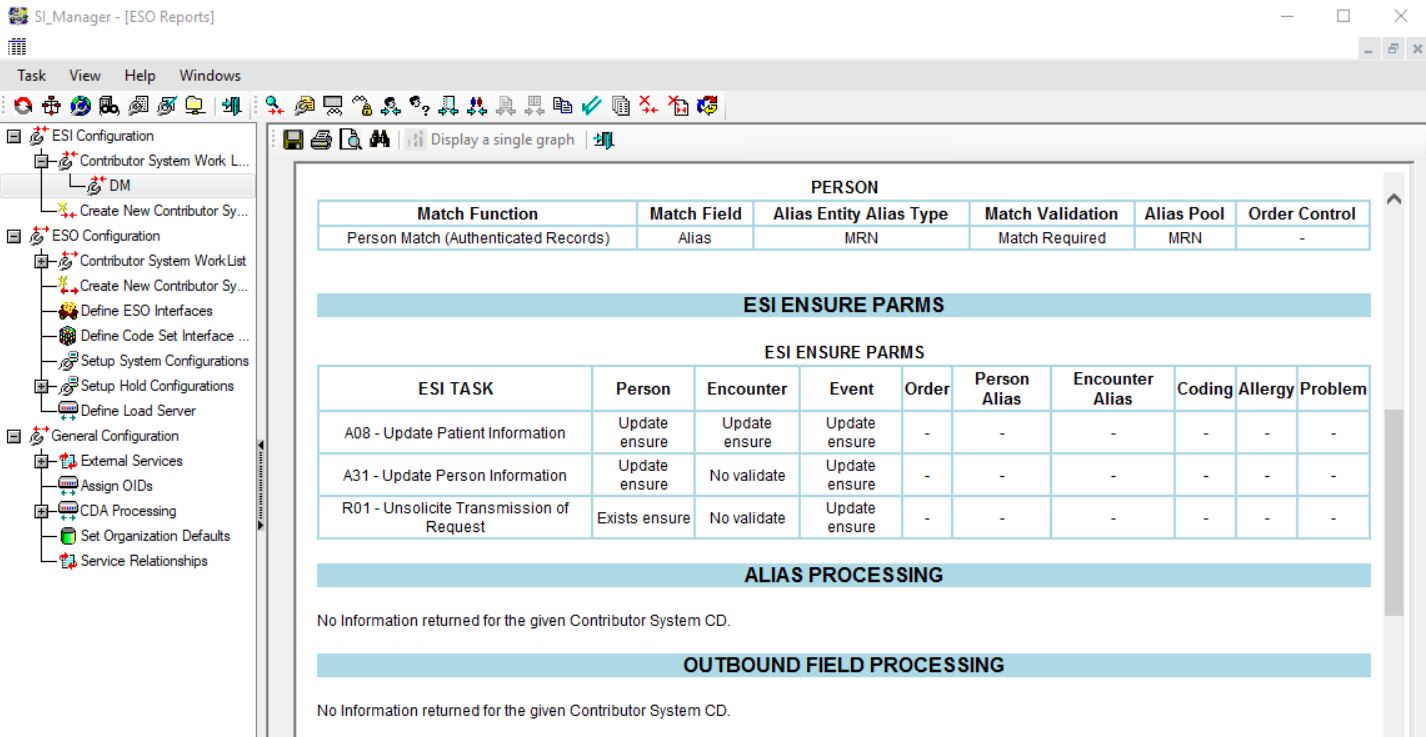The width and height of the screenshot is (1426, 737).
Task: Click the blue globe toolbar icon
Action: pyautogui.click(x=80, y=105)
